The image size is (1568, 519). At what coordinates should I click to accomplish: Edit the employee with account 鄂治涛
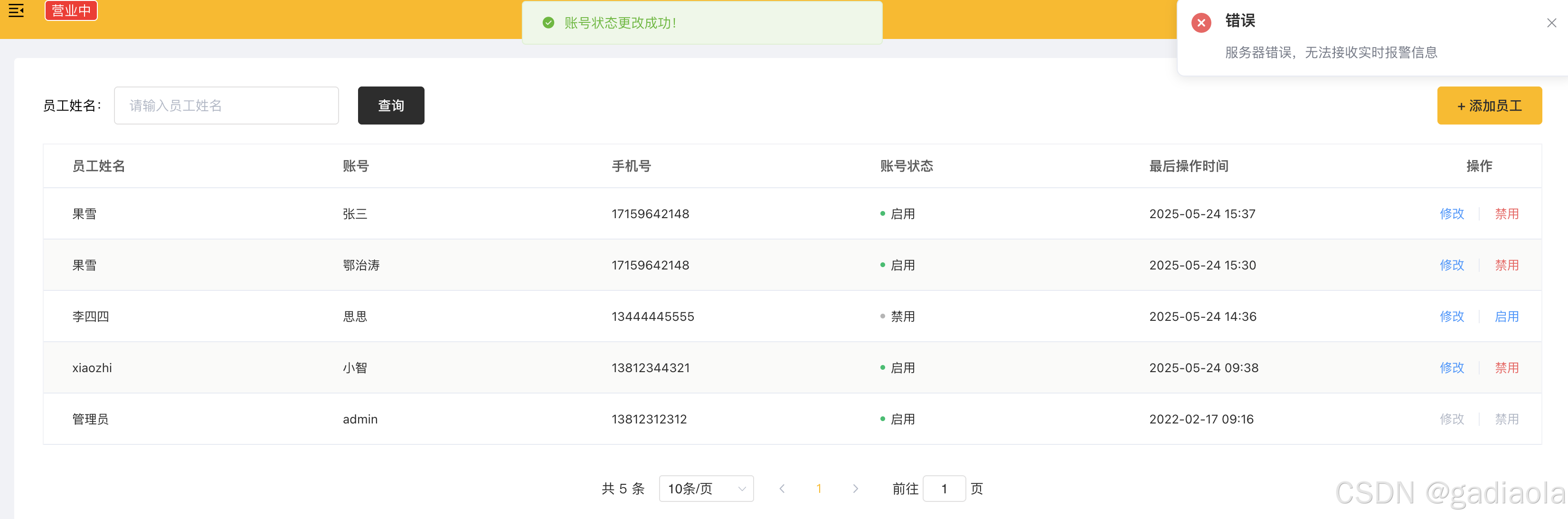1452,265
